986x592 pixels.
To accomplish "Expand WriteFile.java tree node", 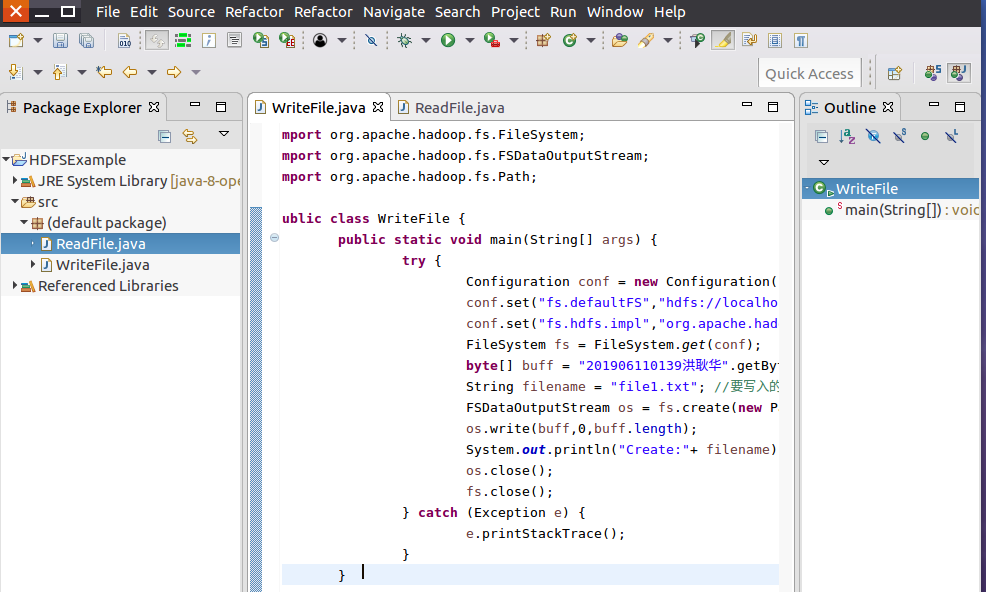I will (x=33, y=264).
